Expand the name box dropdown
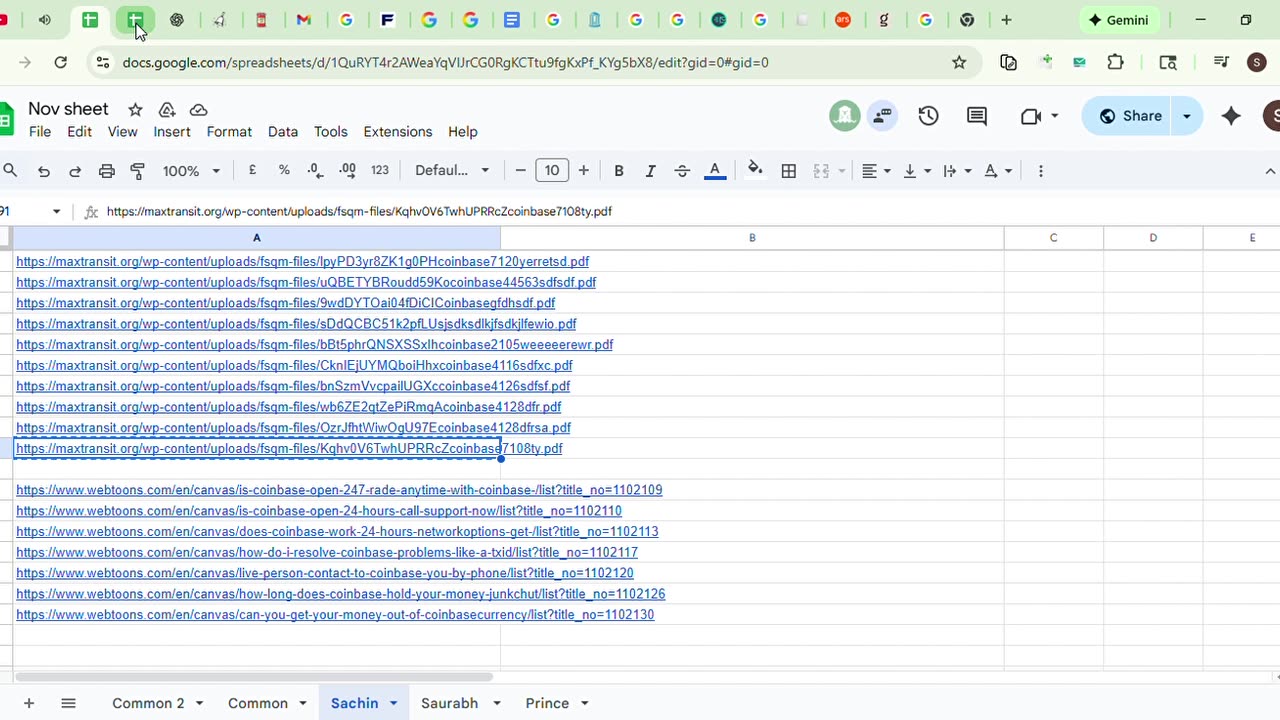 pyautogui.click(x=56, y=212)
